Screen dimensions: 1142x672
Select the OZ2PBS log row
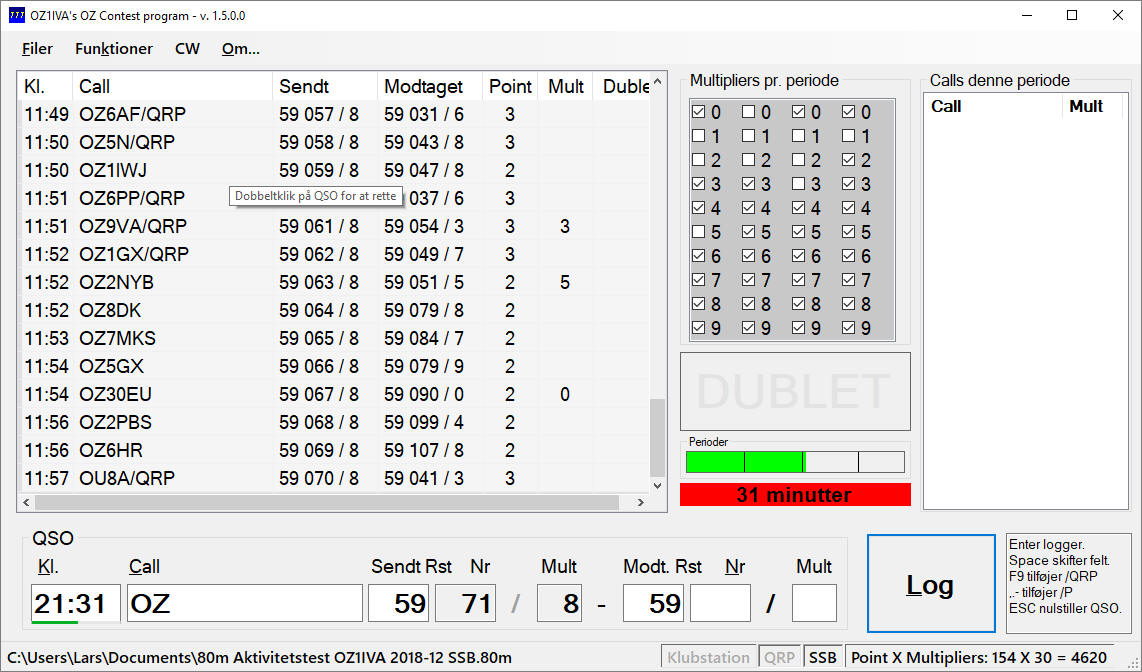[x=334, y=422]
